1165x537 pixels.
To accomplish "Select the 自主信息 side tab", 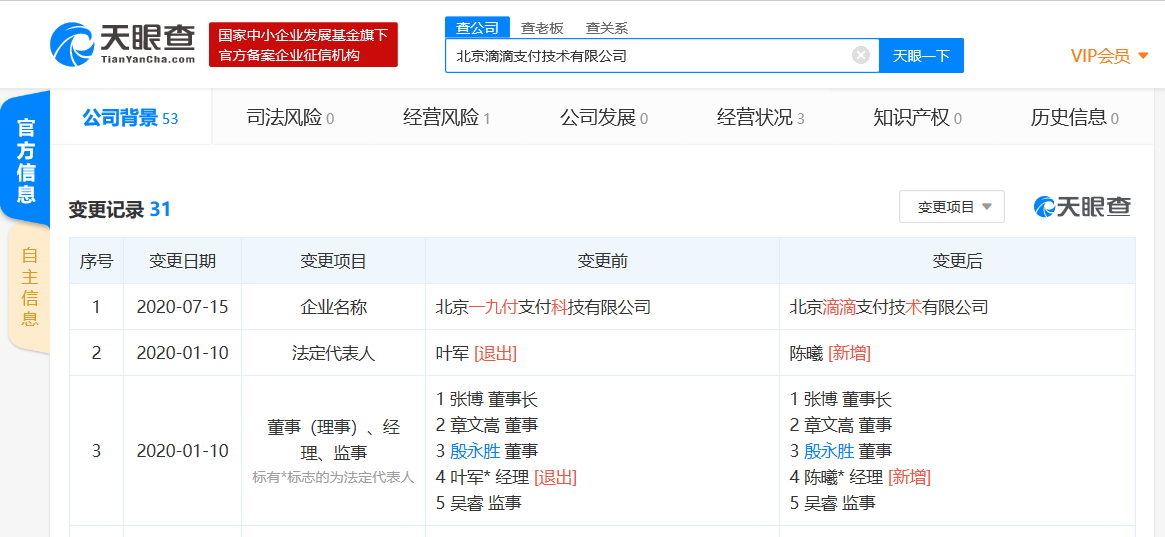I will pos(30,287).
